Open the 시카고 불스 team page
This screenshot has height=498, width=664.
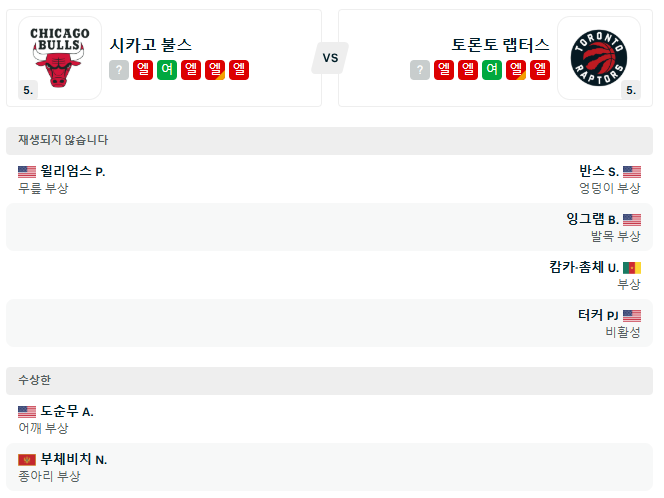(x=151, y=45)
